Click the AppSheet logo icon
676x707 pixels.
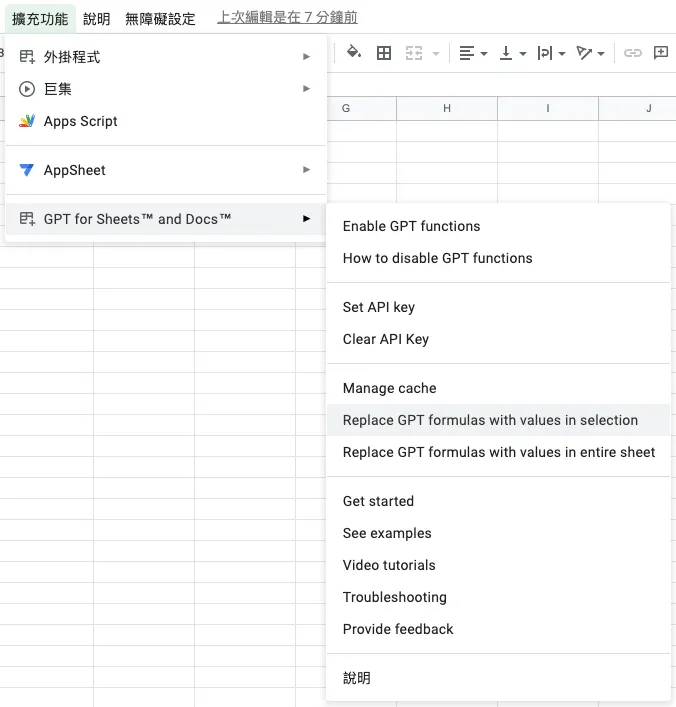pos(27,170)
